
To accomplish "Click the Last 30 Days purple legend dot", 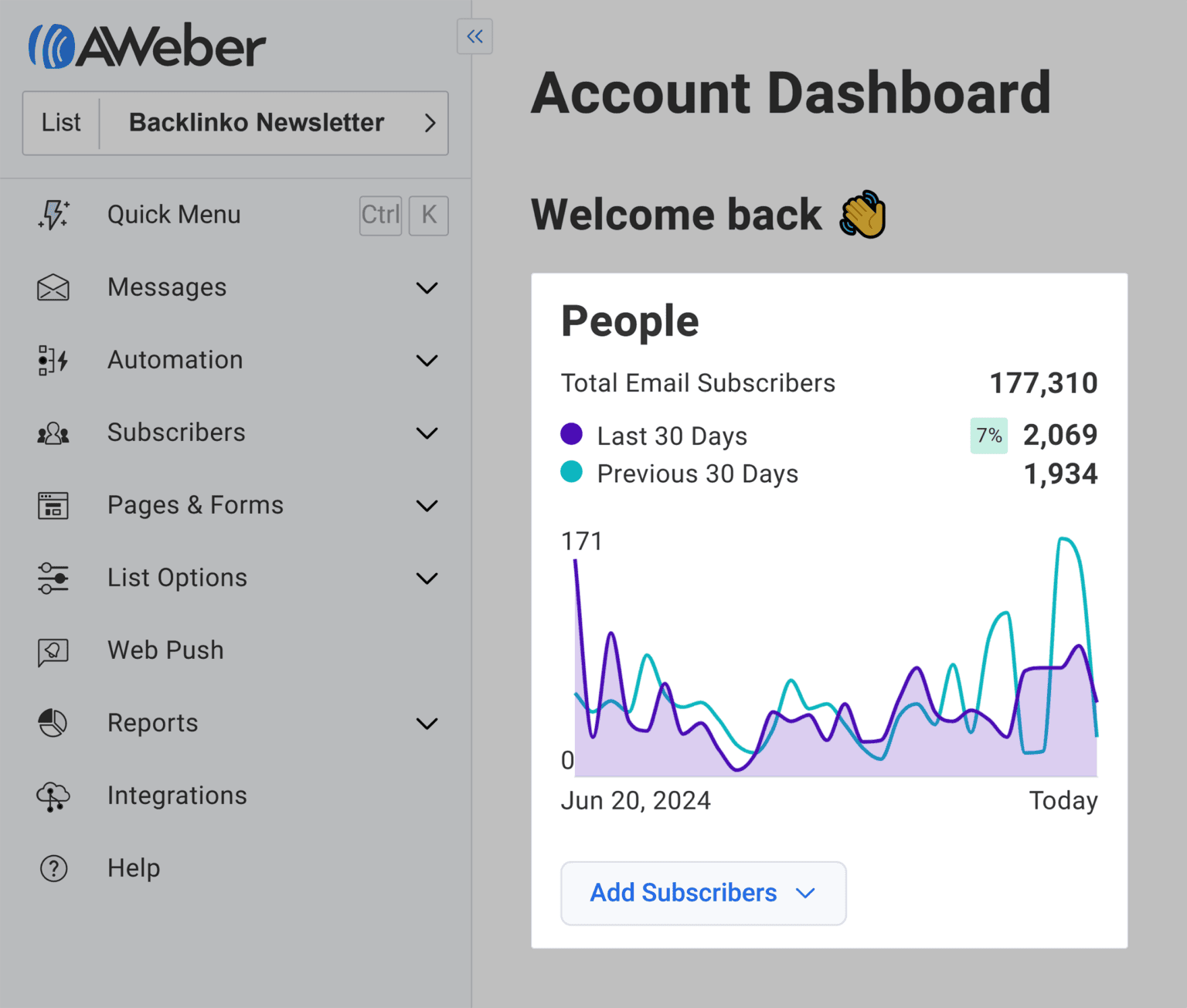I will (571, 434).
